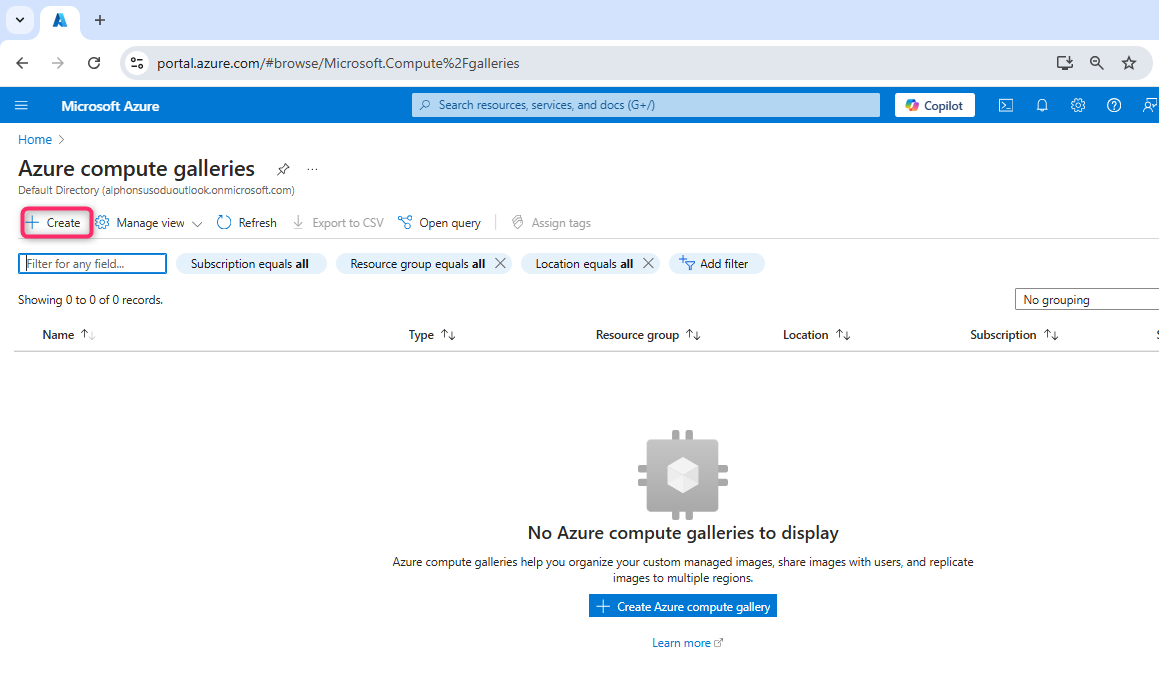Image resolution: width=1159 pixels, height=700 pixels.
Task: Open the Location equals all filter
Action: [584, 264]
